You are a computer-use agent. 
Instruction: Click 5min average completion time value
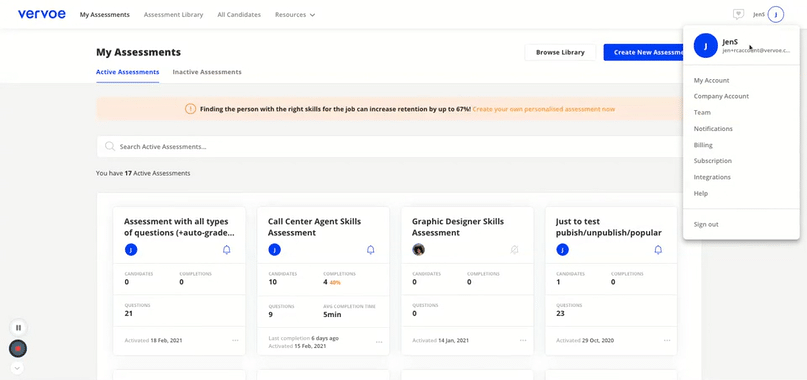[332, 314]
